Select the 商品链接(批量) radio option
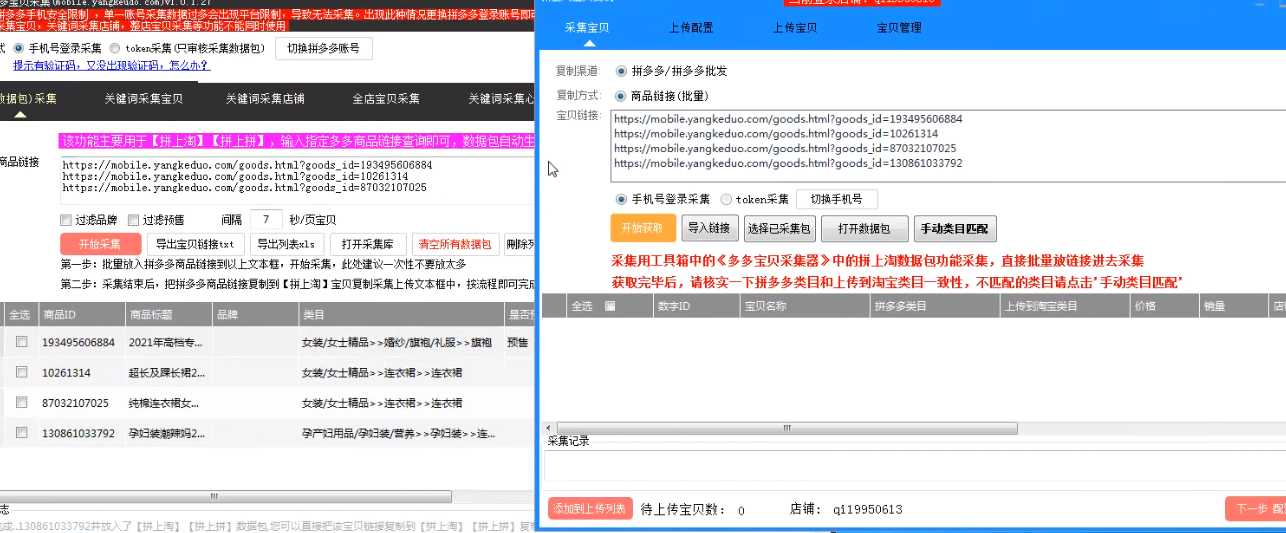This screenshot has width=1286, height=533. pyautogui.click(x=622, y=97)
